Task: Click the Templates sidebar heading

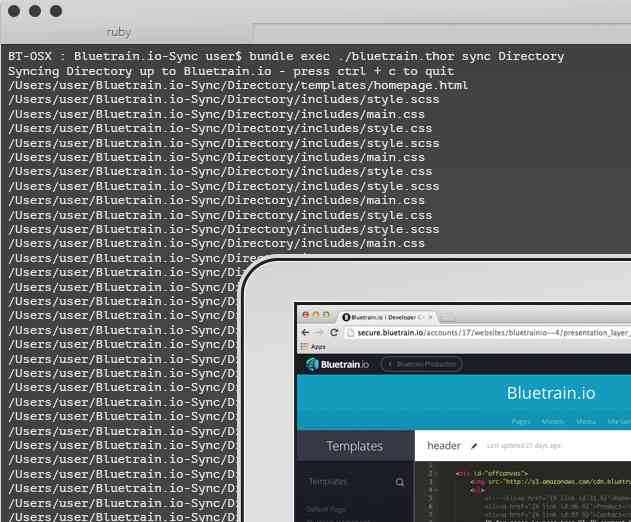Action: coord(355,446)
